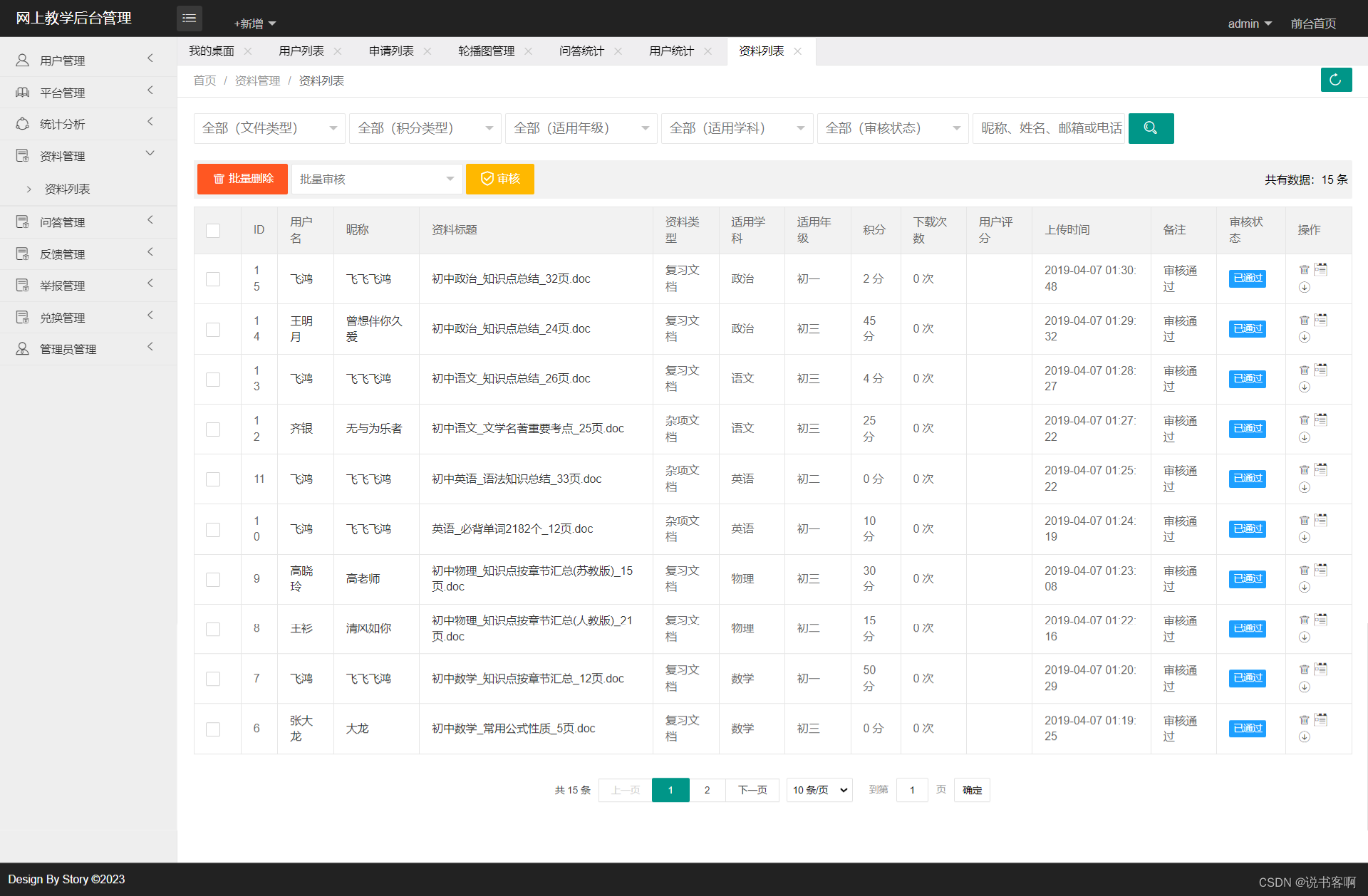Check the checkbox for row ID 13
This screenshot has height=896, width=1368.
coord(213,379)
